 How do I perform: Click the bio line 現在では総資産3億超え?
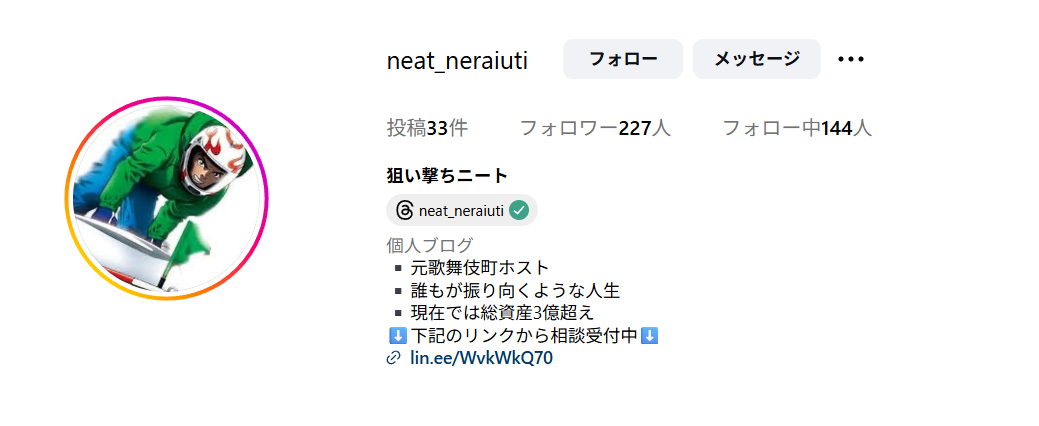click(503, 313)
